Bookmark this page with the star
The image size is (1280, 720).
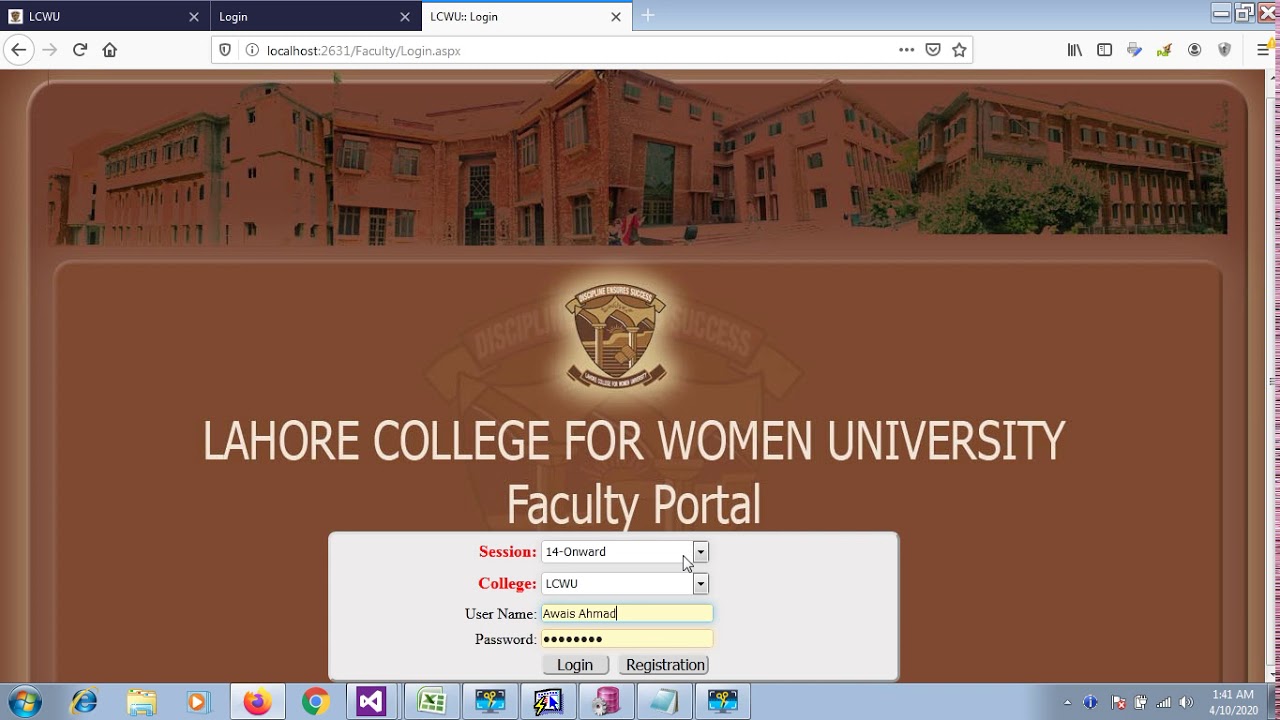click(959, 50)
